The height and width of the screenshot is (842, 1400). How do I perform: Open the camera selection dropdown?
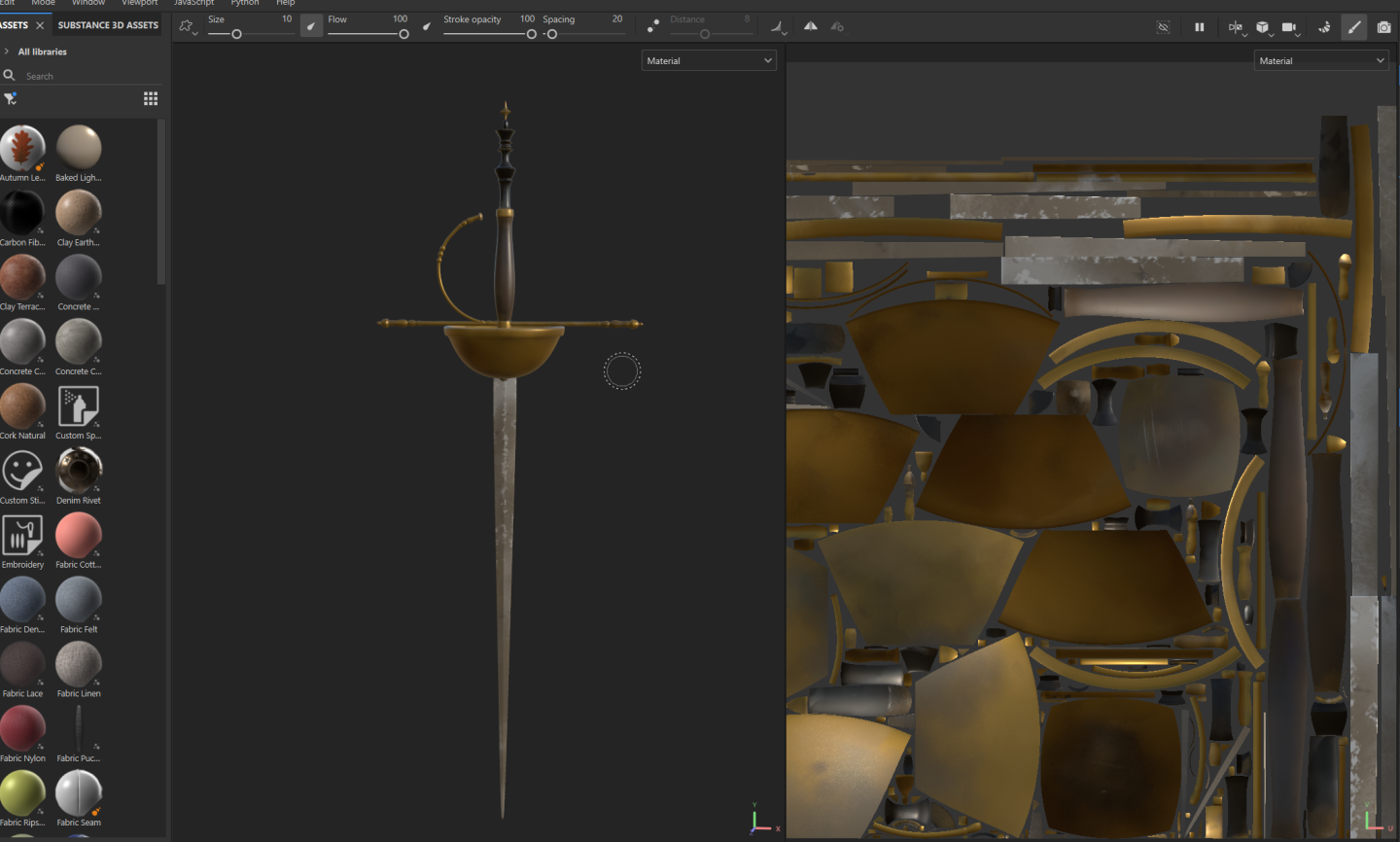(x=1290, y=27)
